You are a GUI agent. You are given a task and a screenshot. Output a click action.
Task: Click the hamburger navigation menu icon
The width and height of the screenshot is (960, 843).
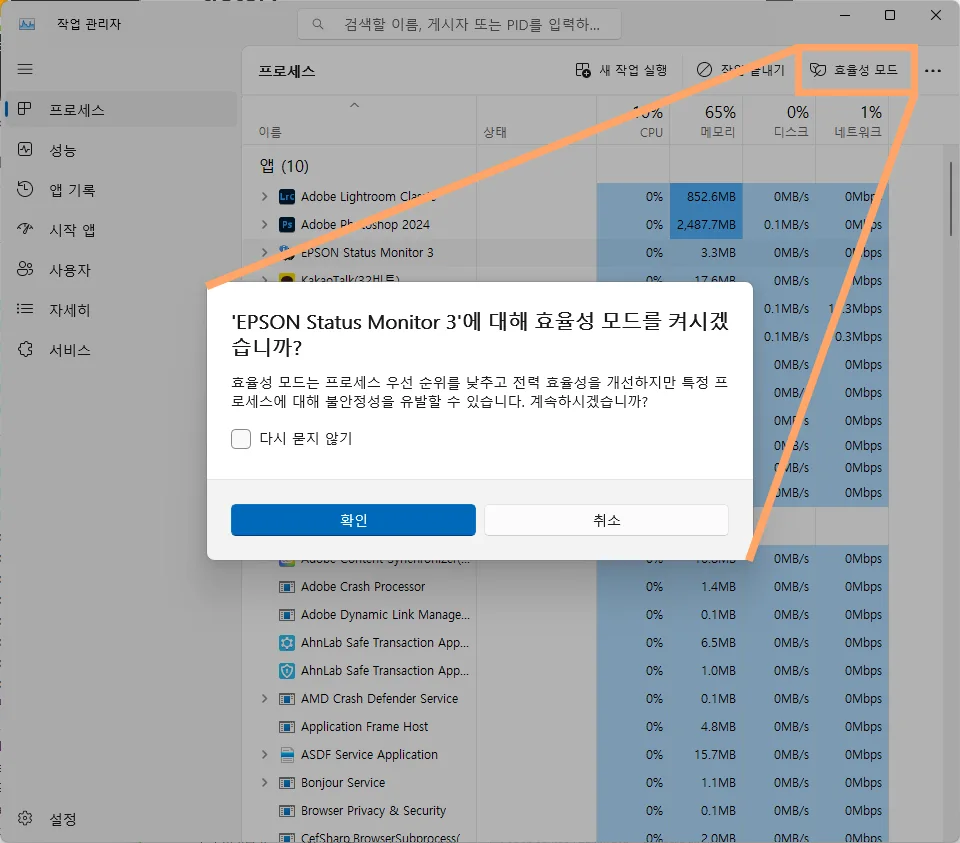(24, 69)
